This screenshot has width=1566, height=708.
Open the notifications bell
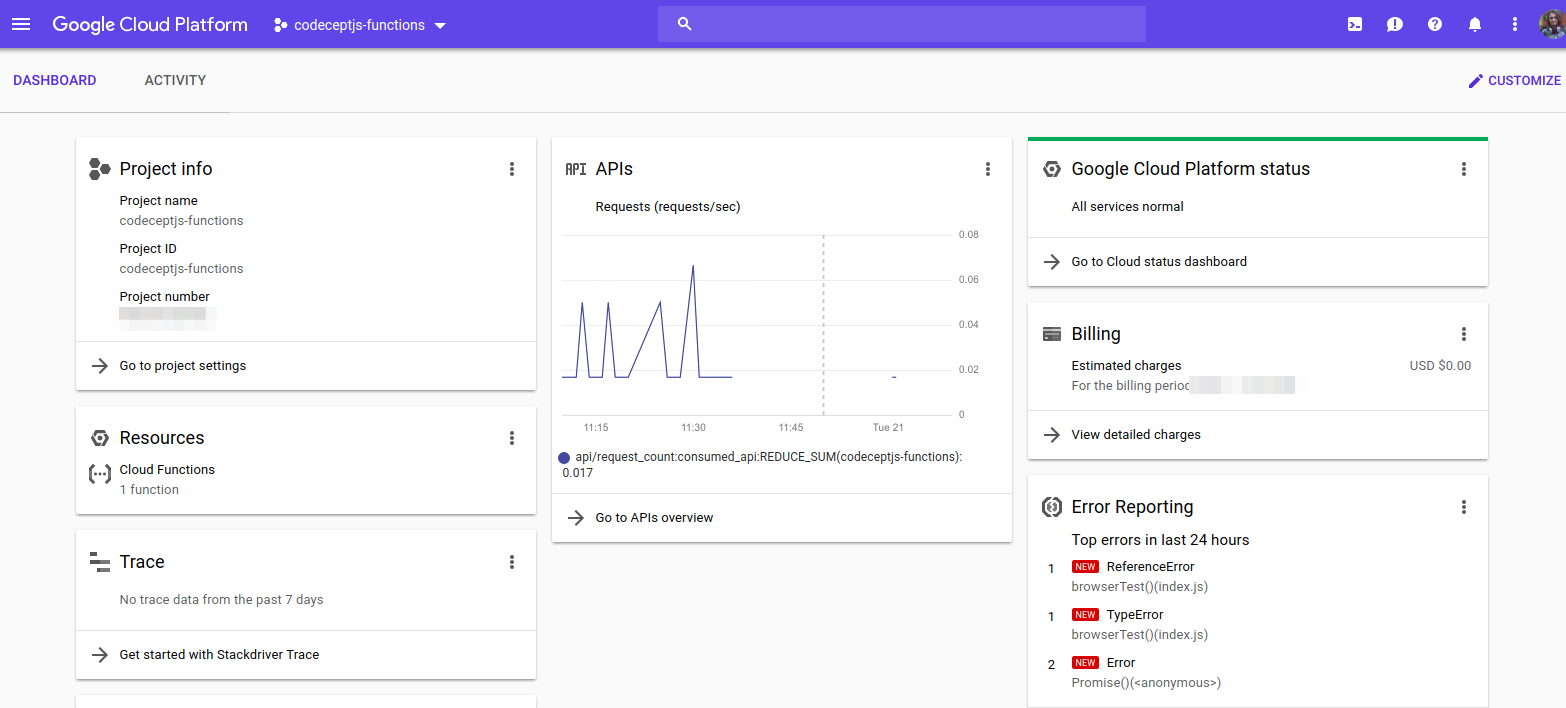click(1474, 24)
